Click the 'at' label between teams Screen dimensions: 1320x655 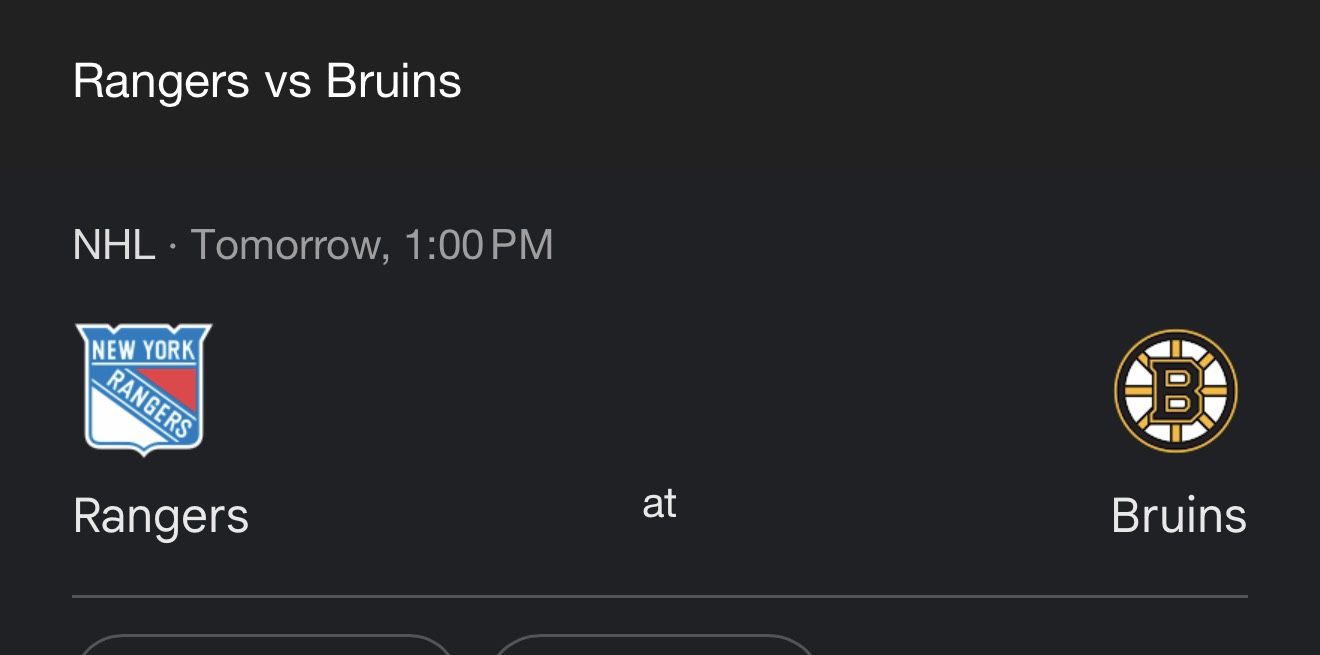[660, 505]
